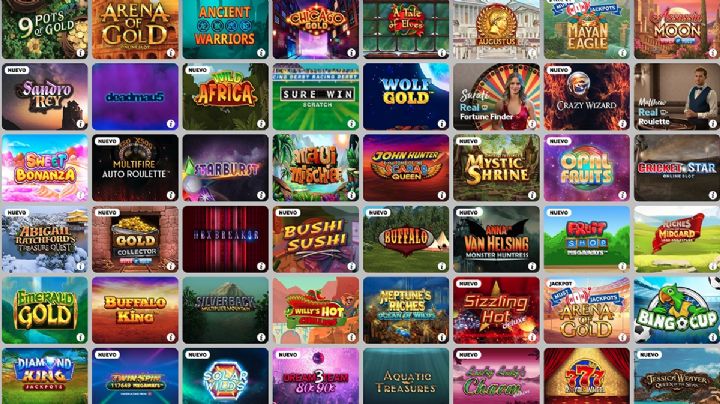This screenshot has width=720, height=404.
Task: Launch the Fruit Shop Megaways game
Action: click(x=587, y=239)
